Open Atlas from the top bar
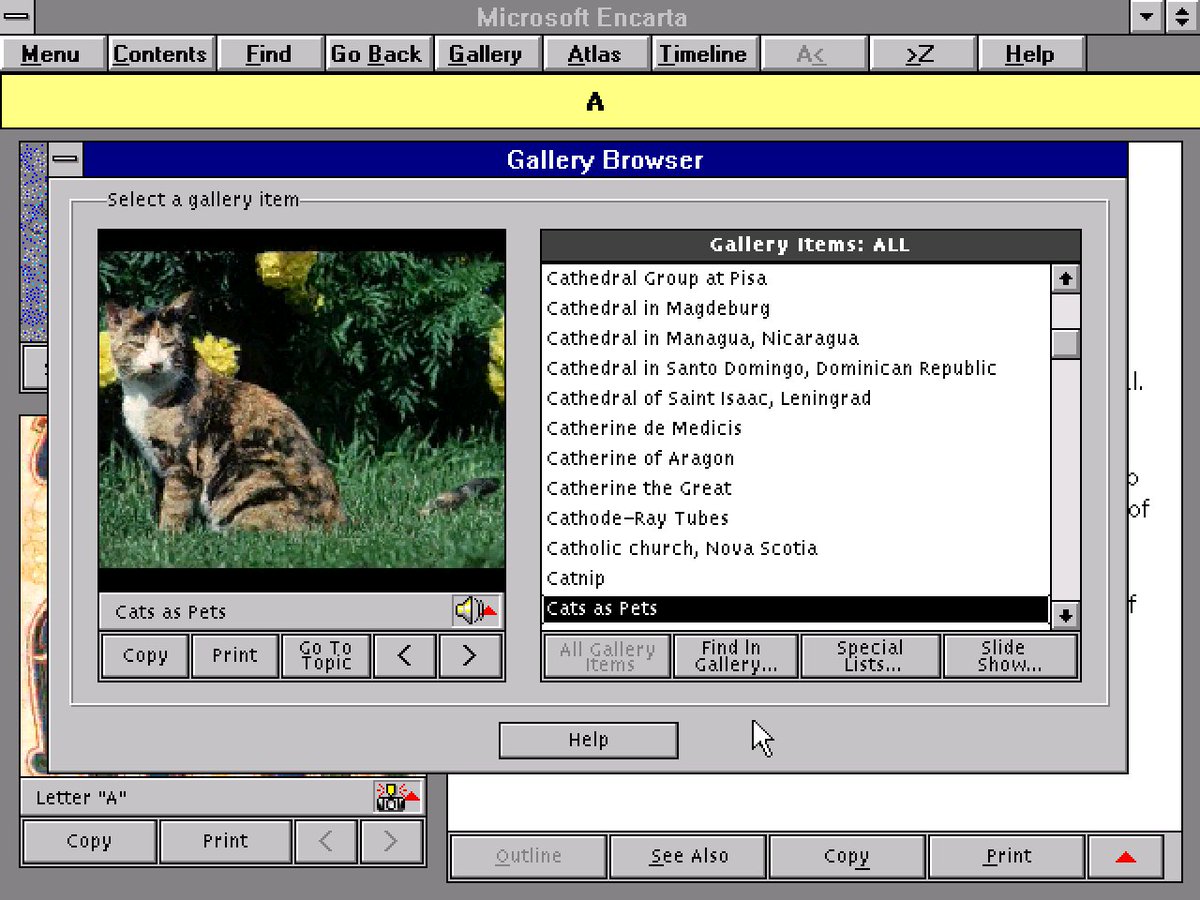Screen dimensions: 1200x900 595,54
